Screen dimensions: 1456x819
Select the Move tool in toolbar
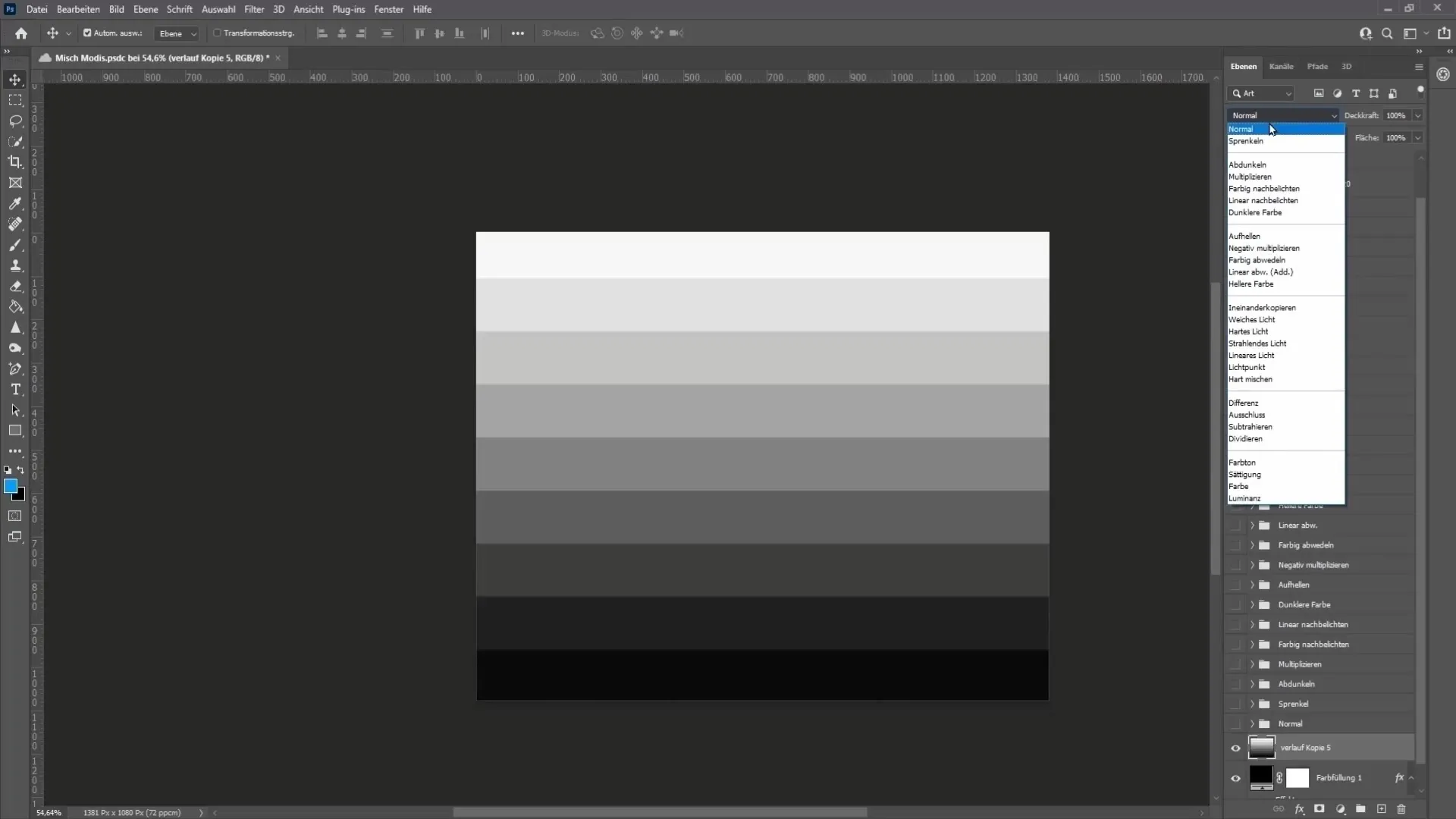15,79
